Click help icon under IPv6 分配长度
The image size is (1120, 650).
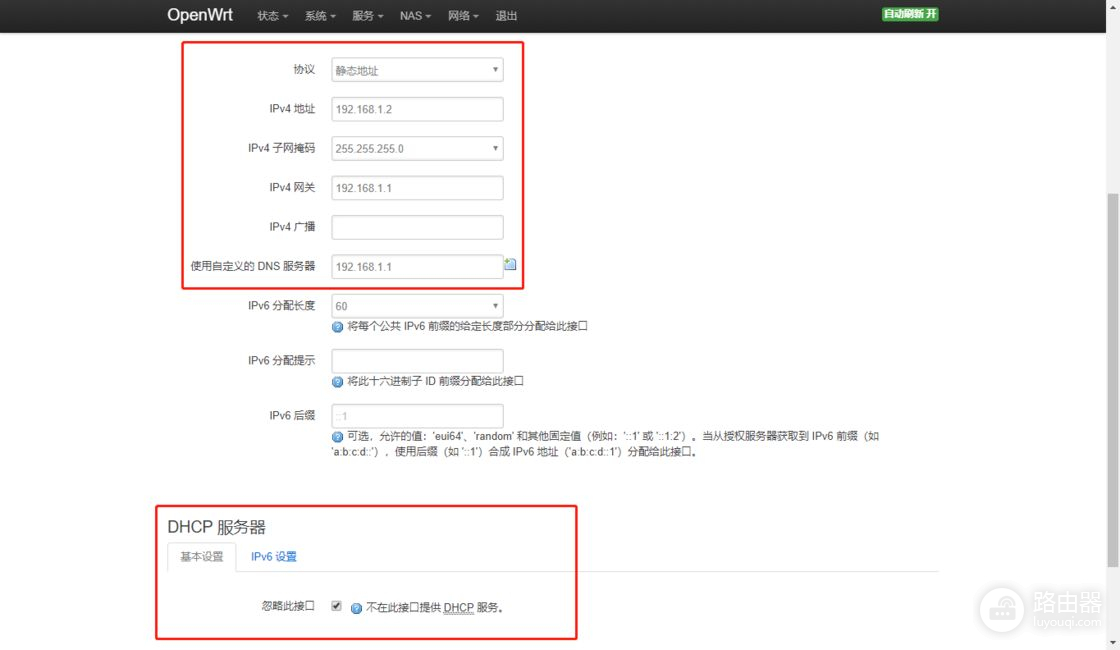[x=337, y=327]
